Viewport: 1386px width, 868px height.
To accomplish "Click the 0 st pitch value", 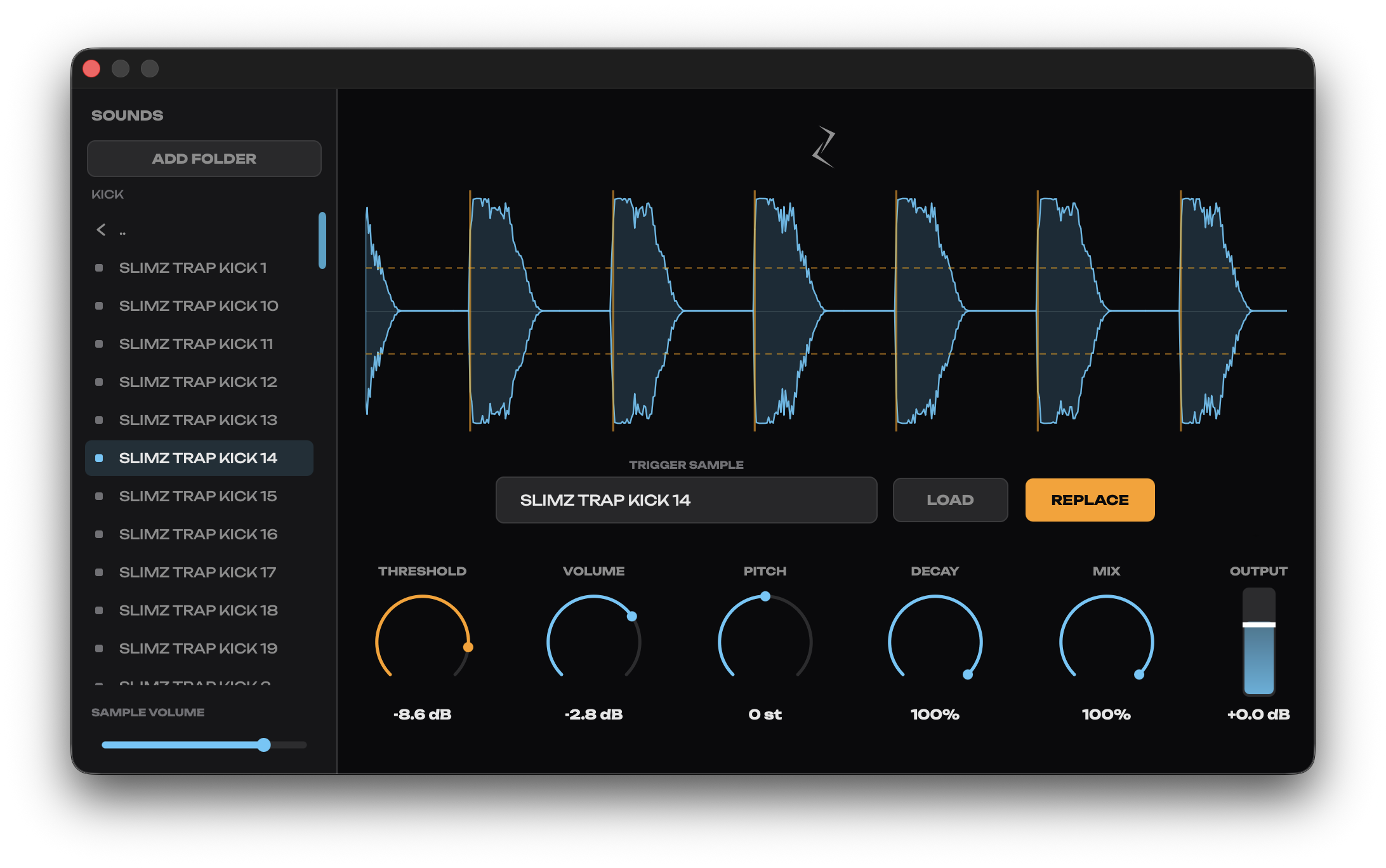I will [x=765, y=714].
